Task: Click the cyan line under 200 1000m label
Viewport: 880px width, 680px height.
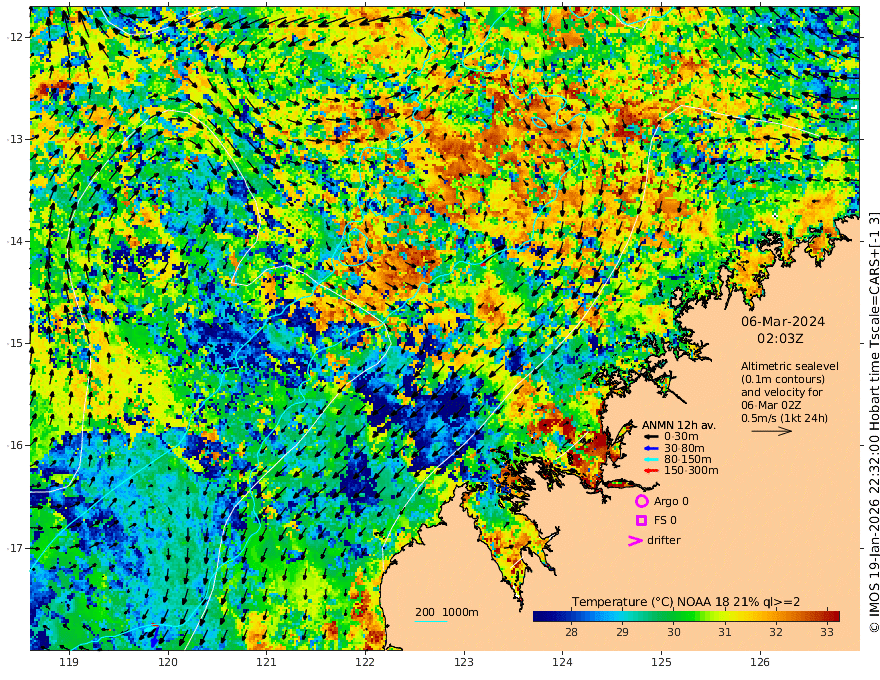Action: click(x=431, y=621)
